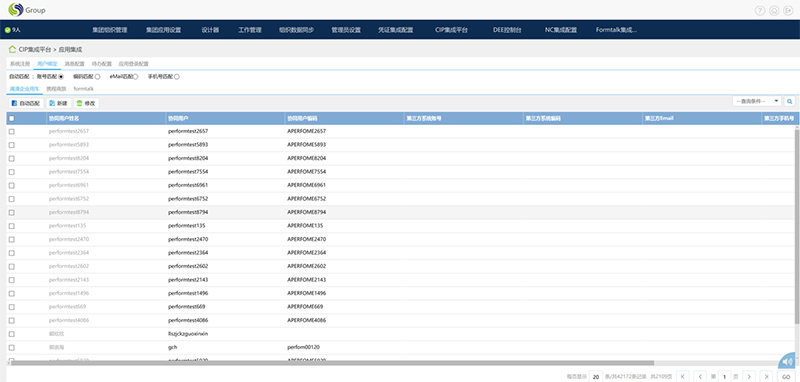Screen dimensions: 800x382
Task: Open the CIP集成平台 menu
Action: [x=452, y=30]
